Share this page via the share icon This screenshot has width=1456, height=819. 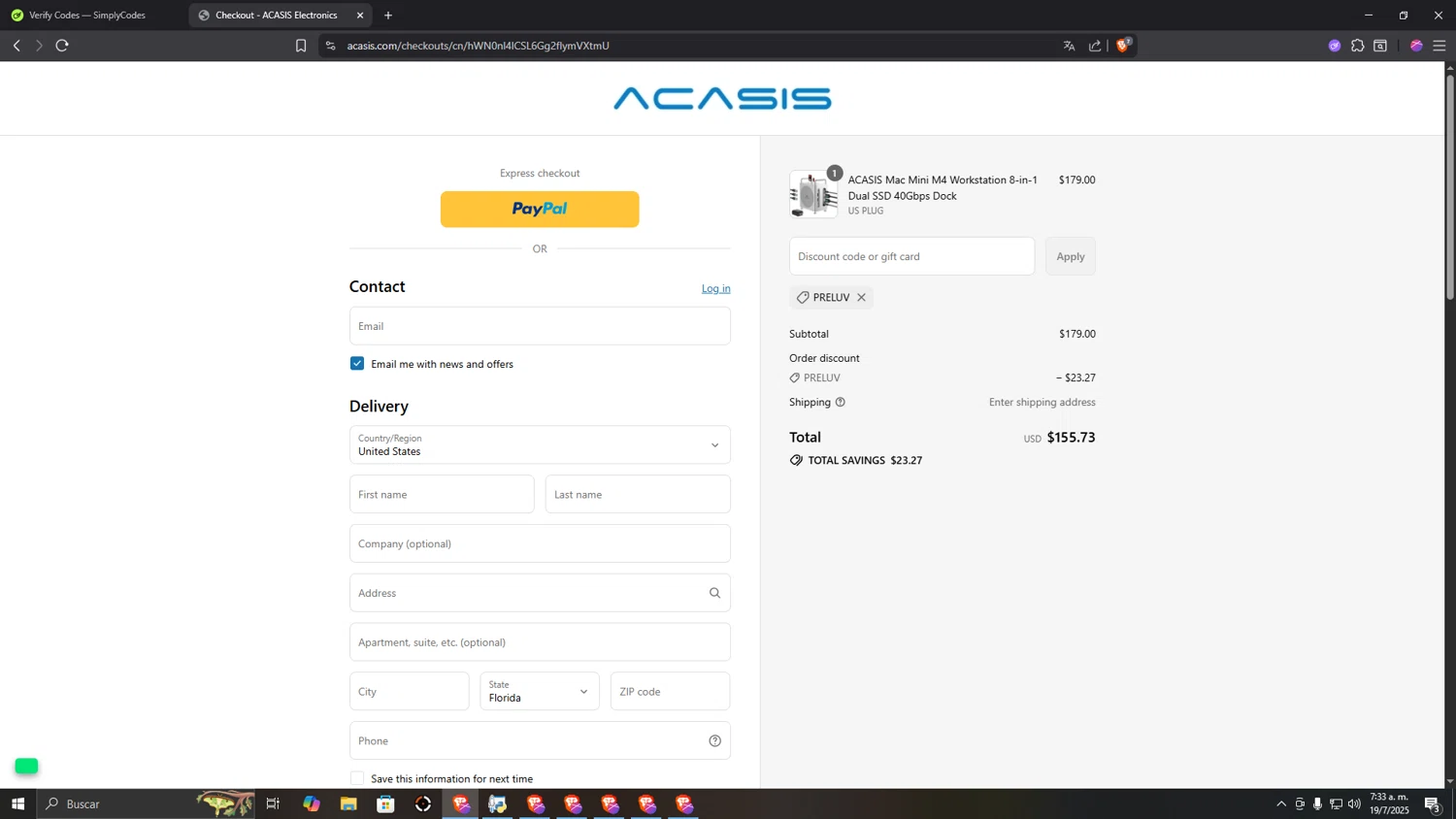(1095, 46)
